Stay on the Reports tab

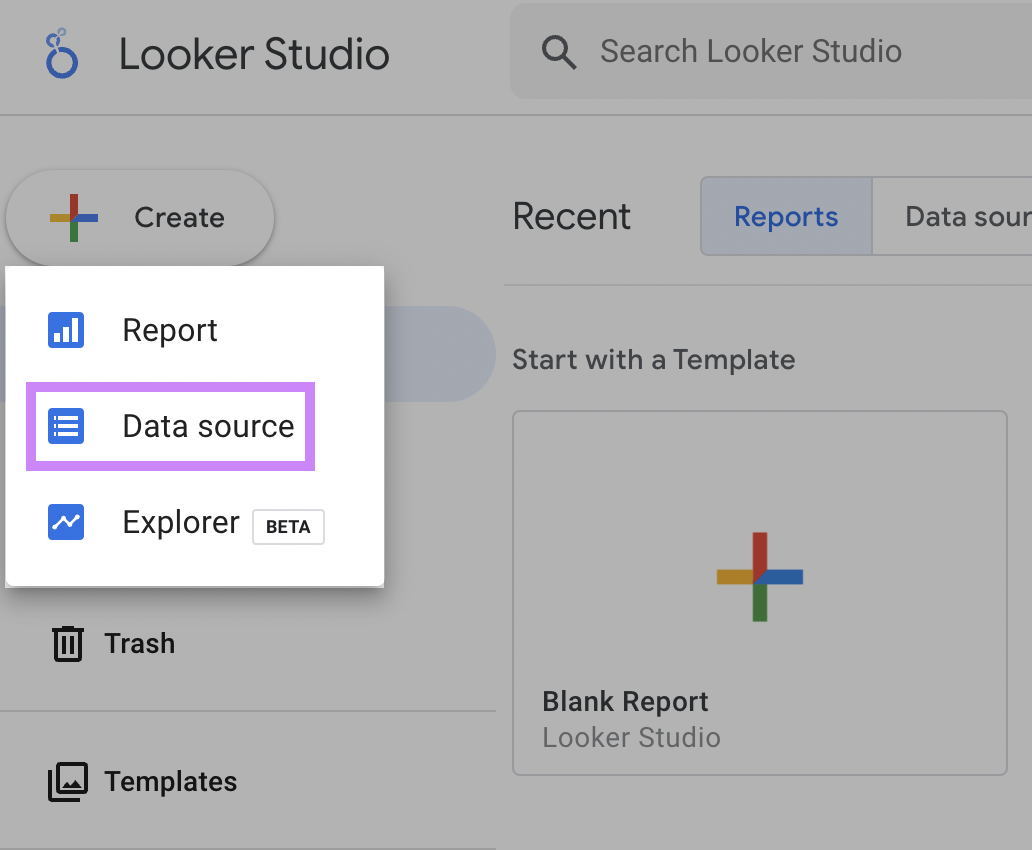pyautogui.click(x=786, y=216)
